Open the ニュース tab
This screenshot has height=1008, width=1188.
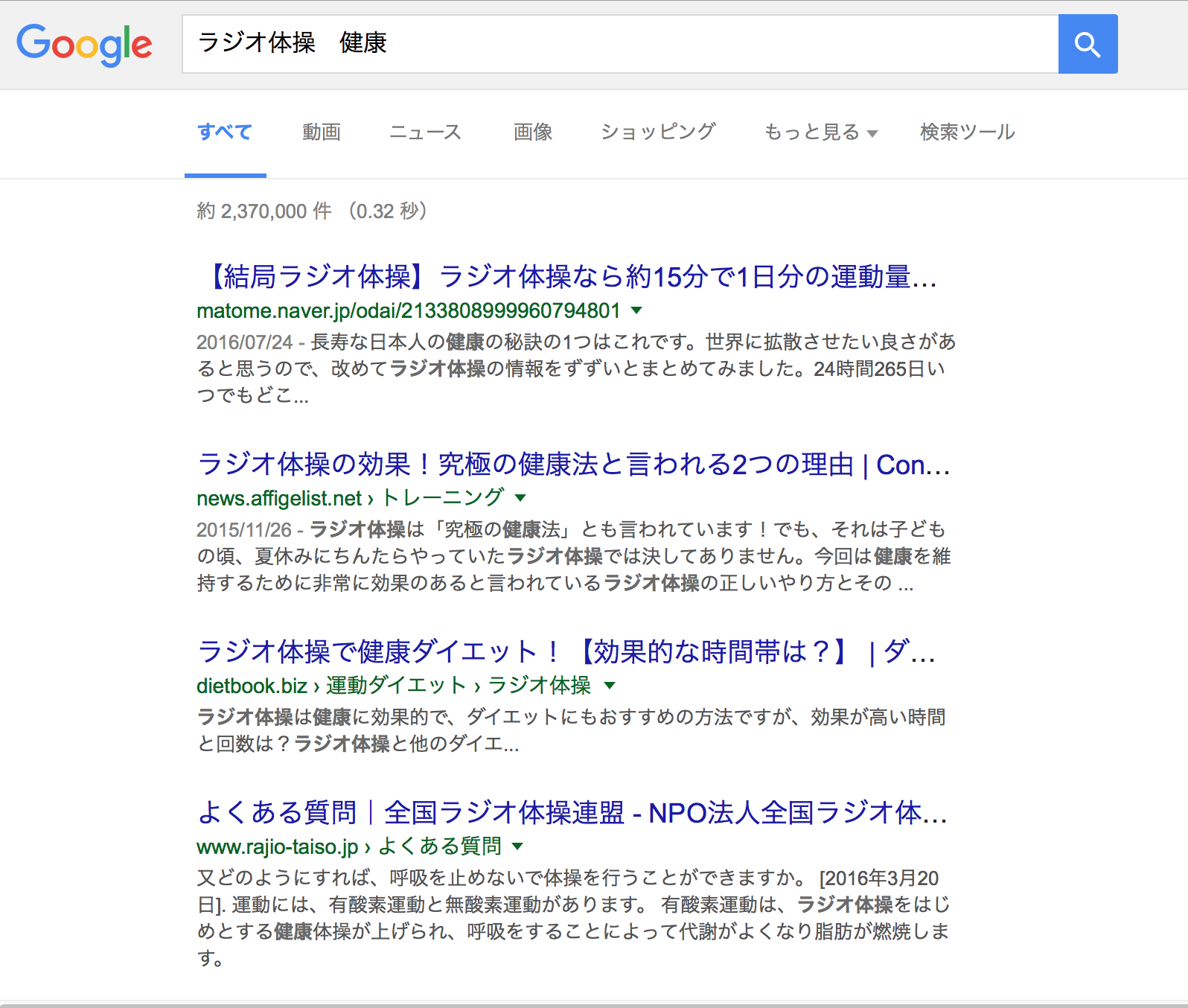pos(425,133)
